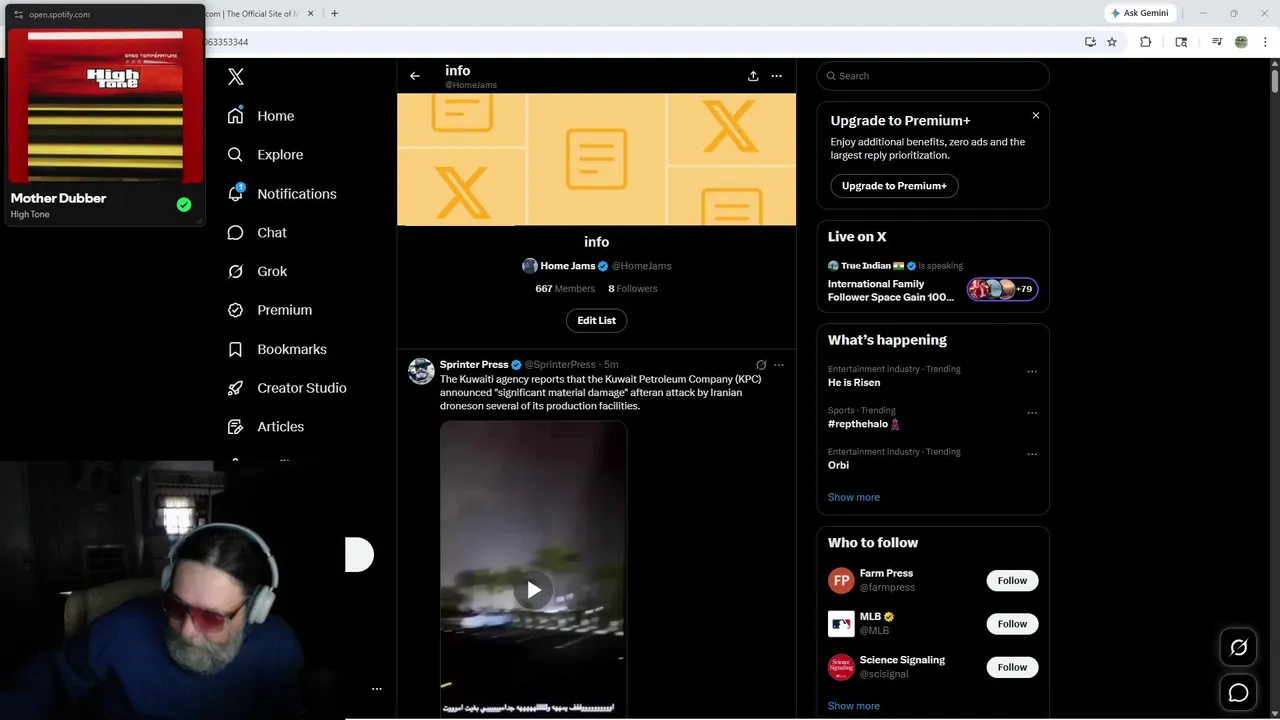Open info list more options
1280x720 pixels.
[776, 76]
